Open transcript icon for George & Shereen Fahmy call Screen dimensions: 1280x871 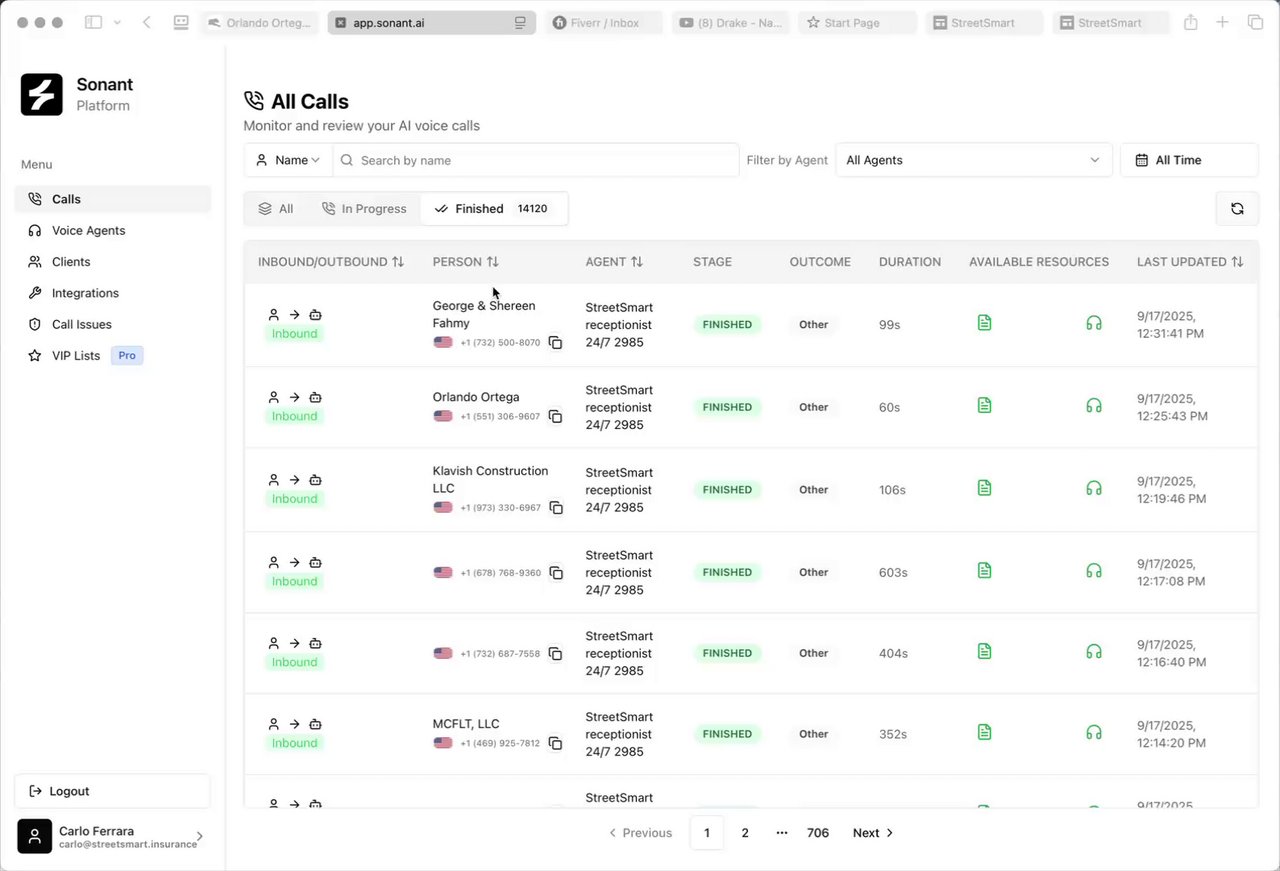click(x=984, y=323)
